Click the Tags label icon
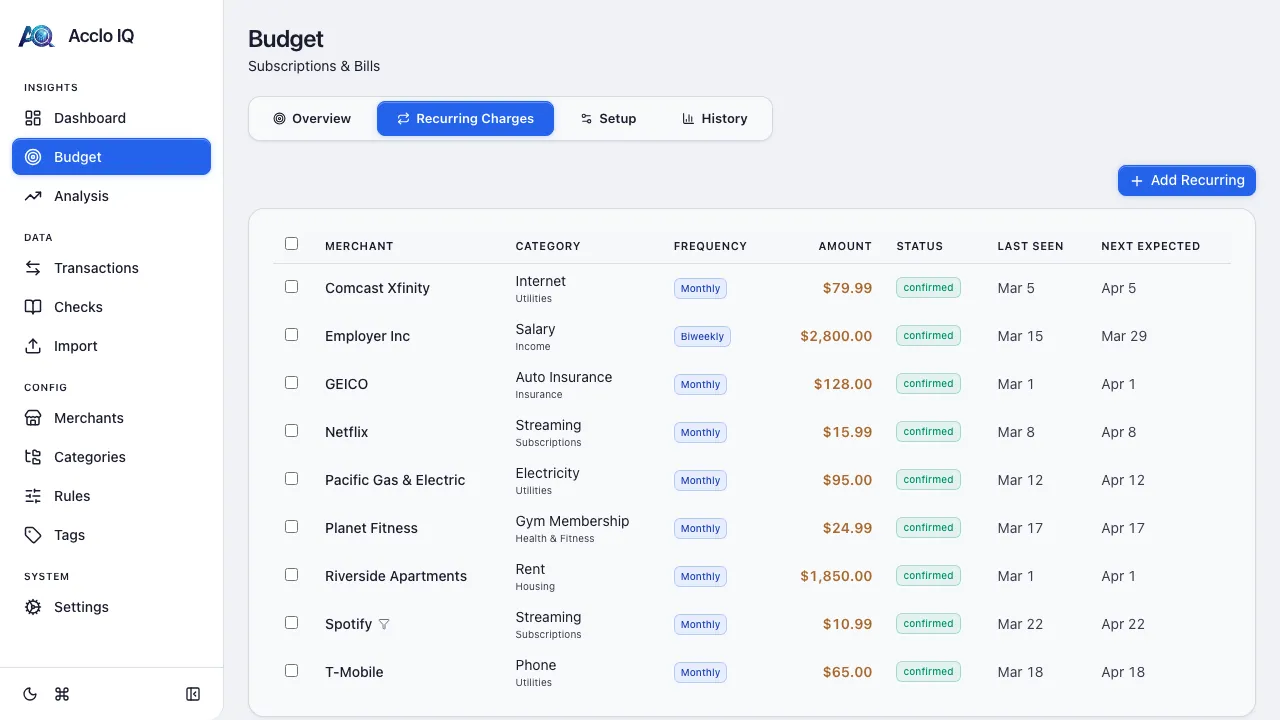Image resolution: width=1280 pixels, height=720 pixels. click(x=33, y=535)
